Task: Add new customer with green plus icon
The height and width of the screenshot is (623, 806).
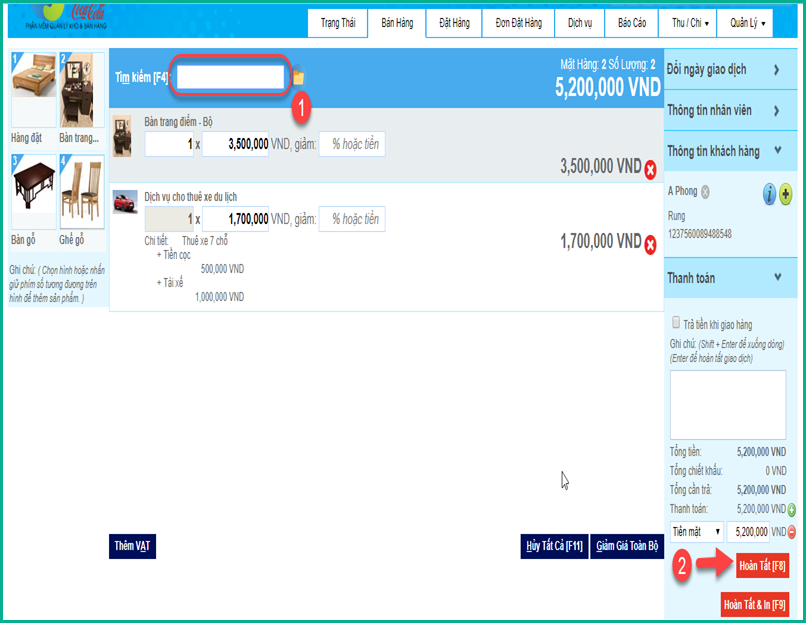Action: pyautogui.click(x=785, y=195)
